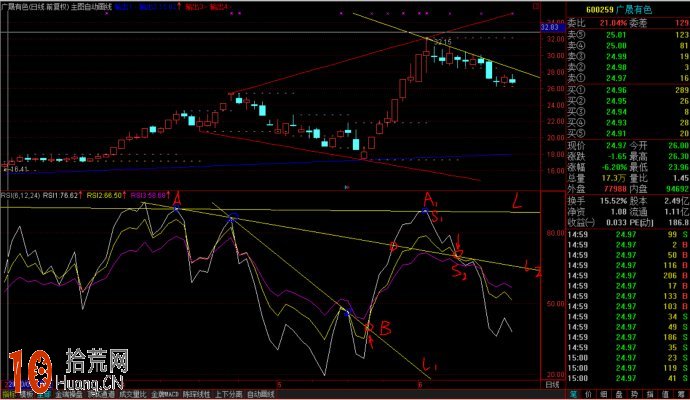Select the 笔 tick detail tab
The height and width of the screenshot is (400, 690).
(x=573, y=394)
